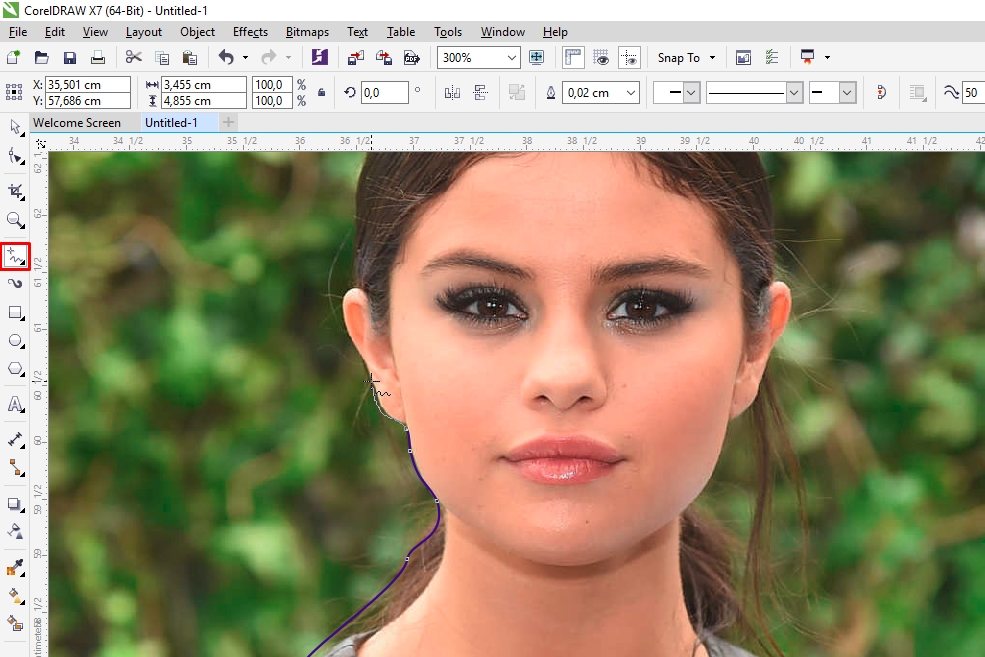985x657 pixels.
Task: Select the Zoom tool
Action: 14,221
